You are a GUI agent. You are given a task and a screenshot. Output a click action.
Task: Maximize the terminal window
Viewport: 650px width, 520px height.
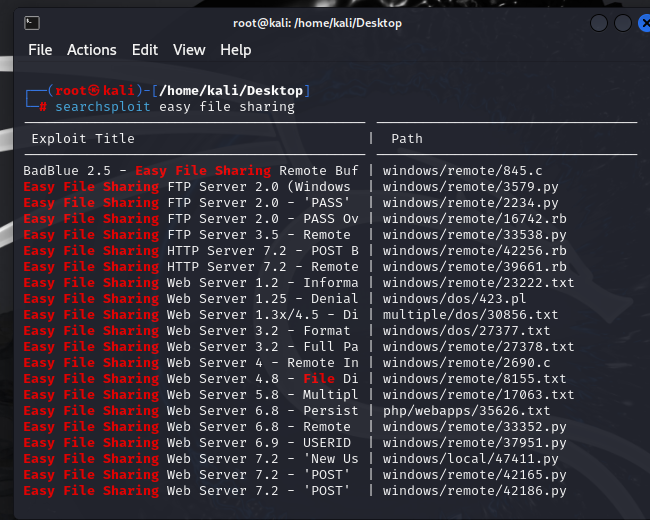click(x=622, y=22)
